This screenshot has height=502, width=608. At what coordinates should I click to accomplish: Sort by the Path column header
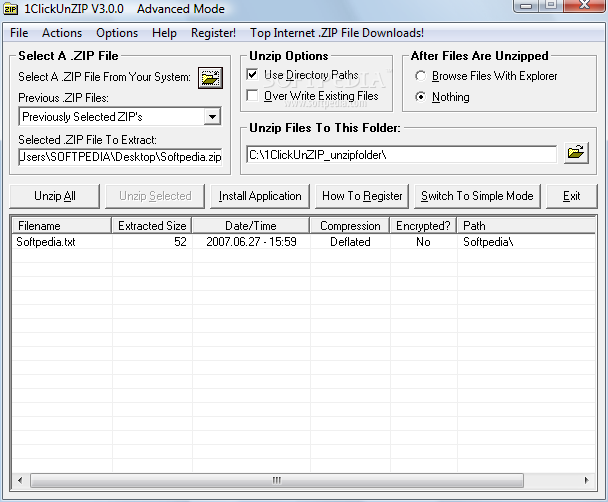(526, 226)
